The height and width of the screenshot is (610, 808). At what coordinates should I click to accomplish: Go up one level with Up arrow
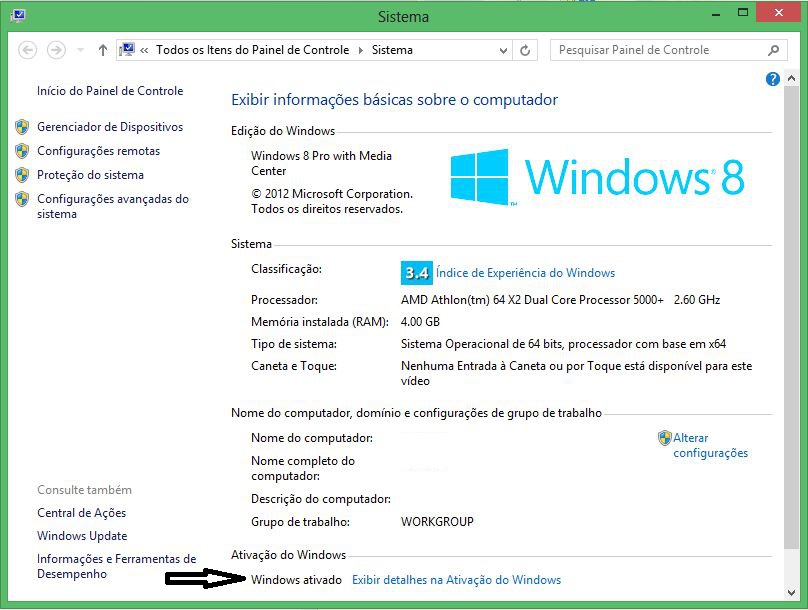(103, 50)
